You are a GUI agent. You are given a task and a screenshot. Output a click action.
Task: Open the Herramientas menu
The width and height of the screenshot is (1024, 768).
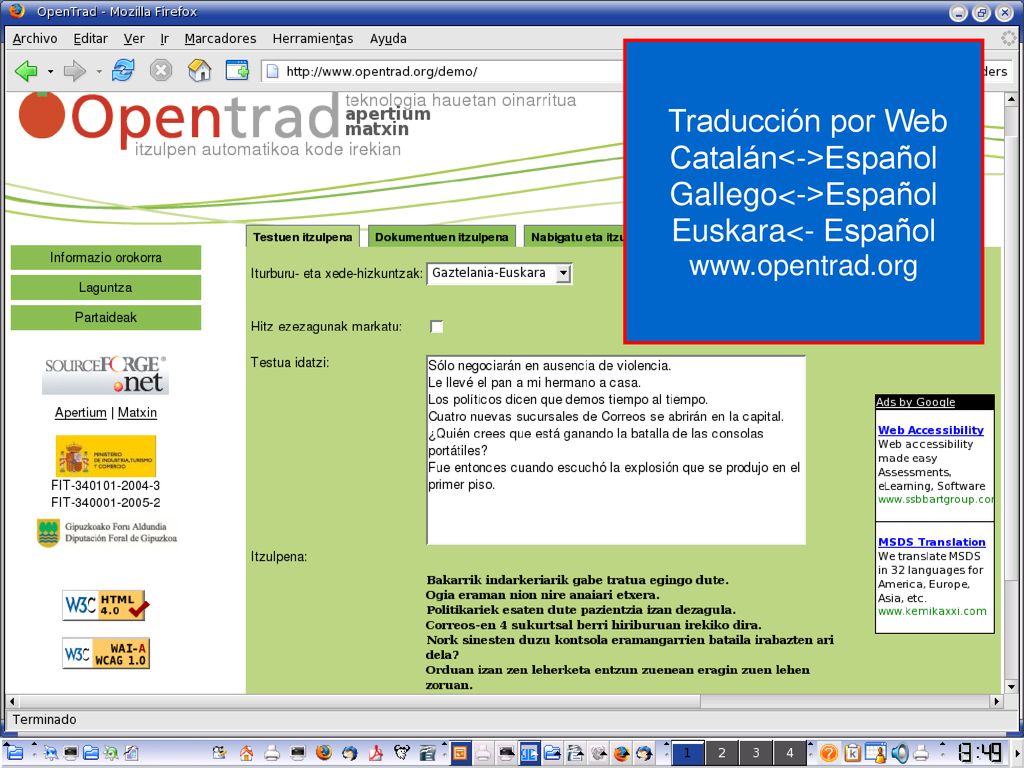pyautogui.click(x=313, y=39)
